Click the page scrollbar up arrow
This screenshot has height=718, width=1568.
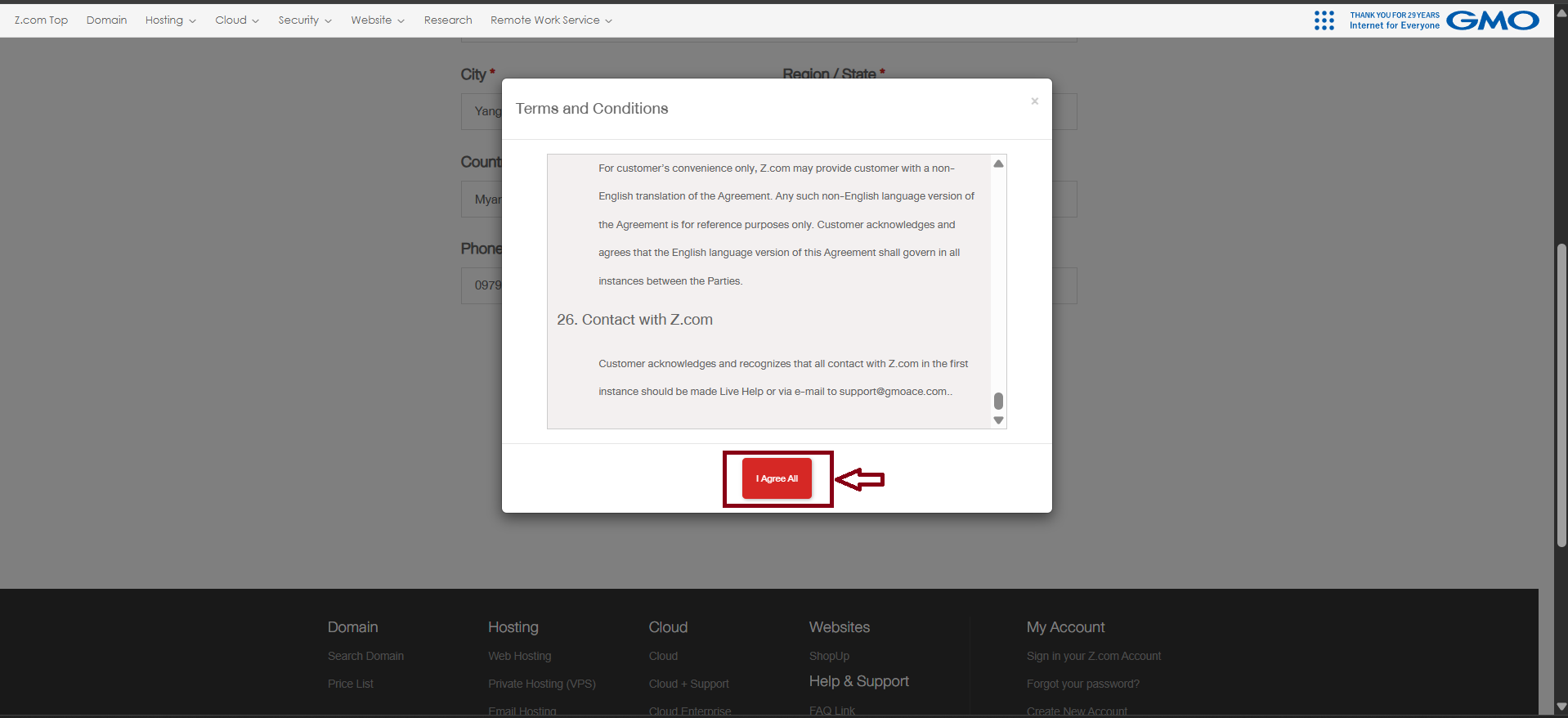coord(1561,11)
